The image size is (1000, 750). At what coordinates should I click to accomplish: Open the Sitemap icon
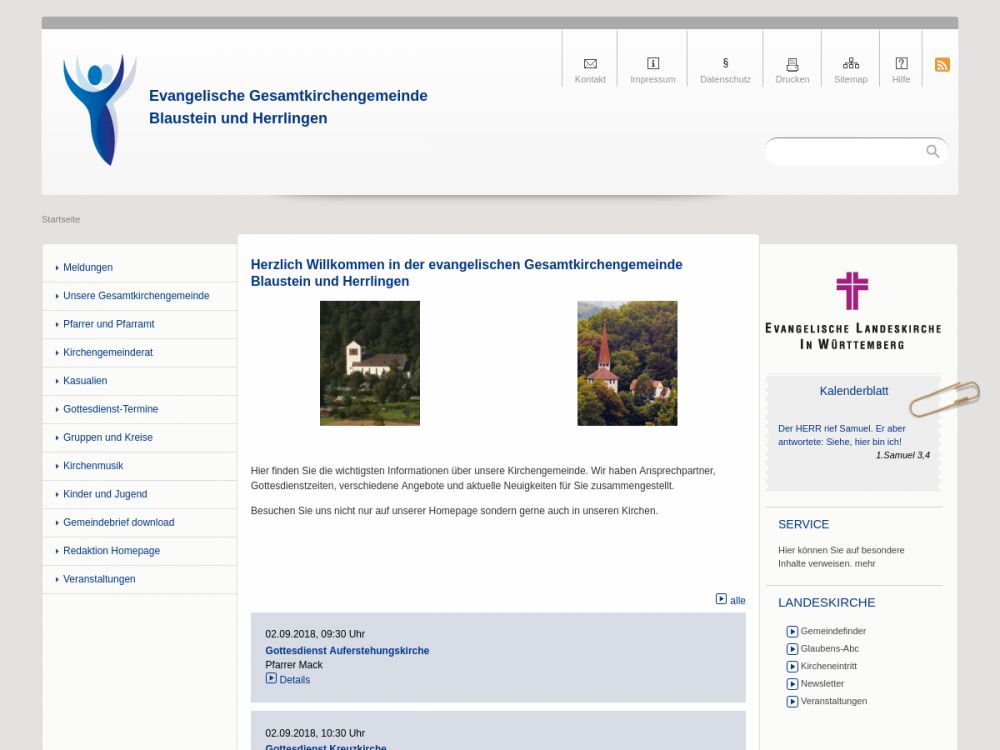(x=851, y=64)
